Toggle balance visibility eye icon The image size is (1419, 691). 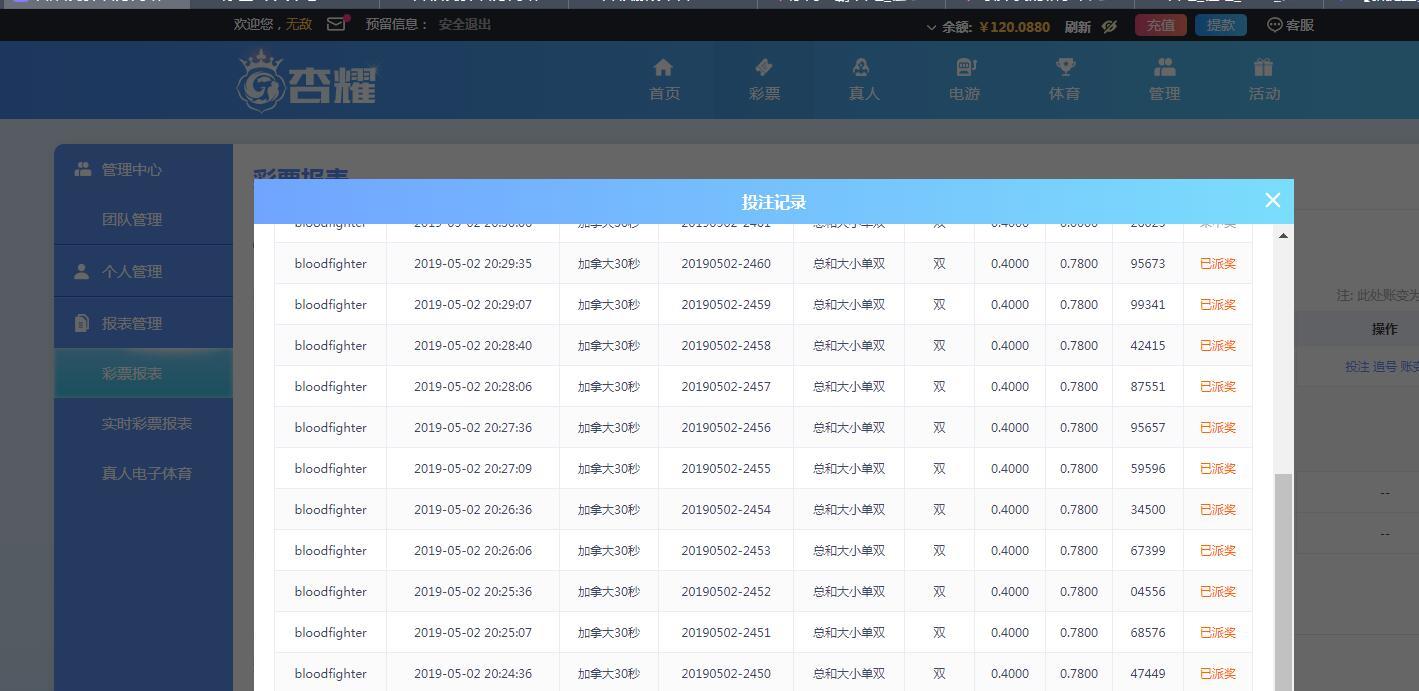pyautogui.click(x=1109, y=27)
